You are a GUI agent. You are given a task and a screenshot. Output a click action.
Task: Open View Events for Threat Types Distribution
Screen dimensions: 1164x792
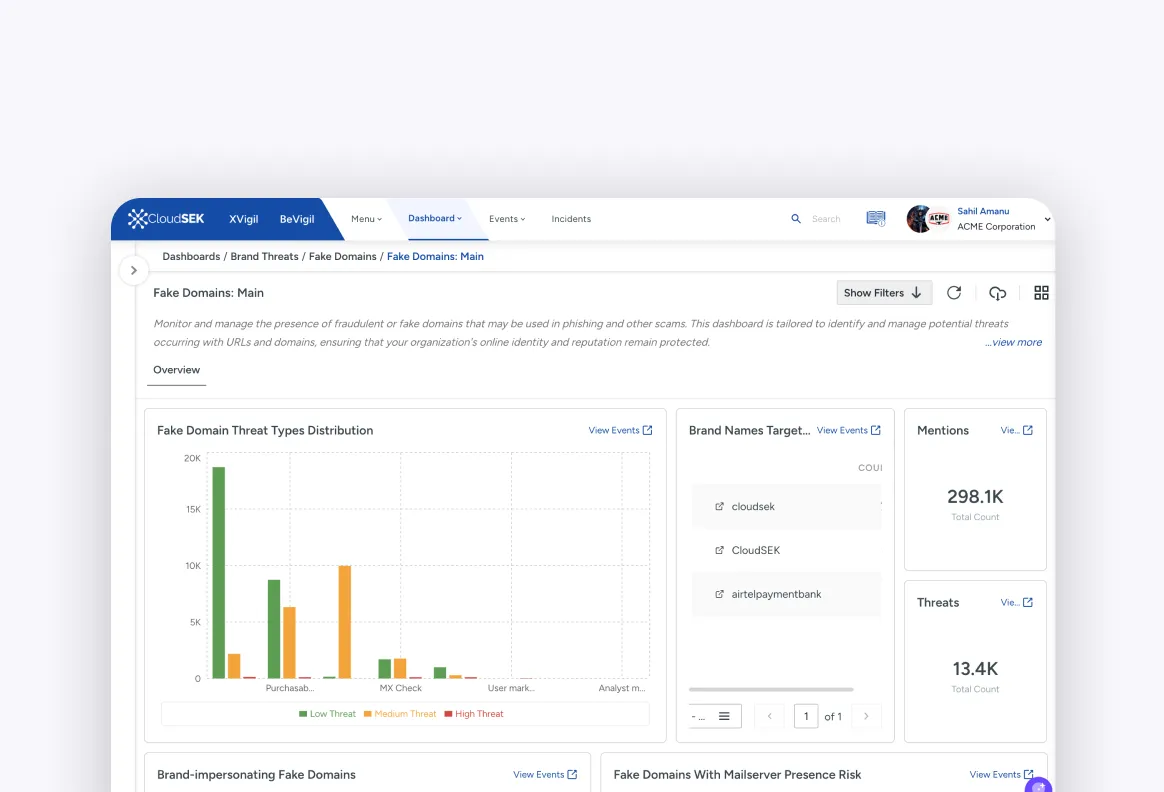pyautogui.click(x=620, y=431)
